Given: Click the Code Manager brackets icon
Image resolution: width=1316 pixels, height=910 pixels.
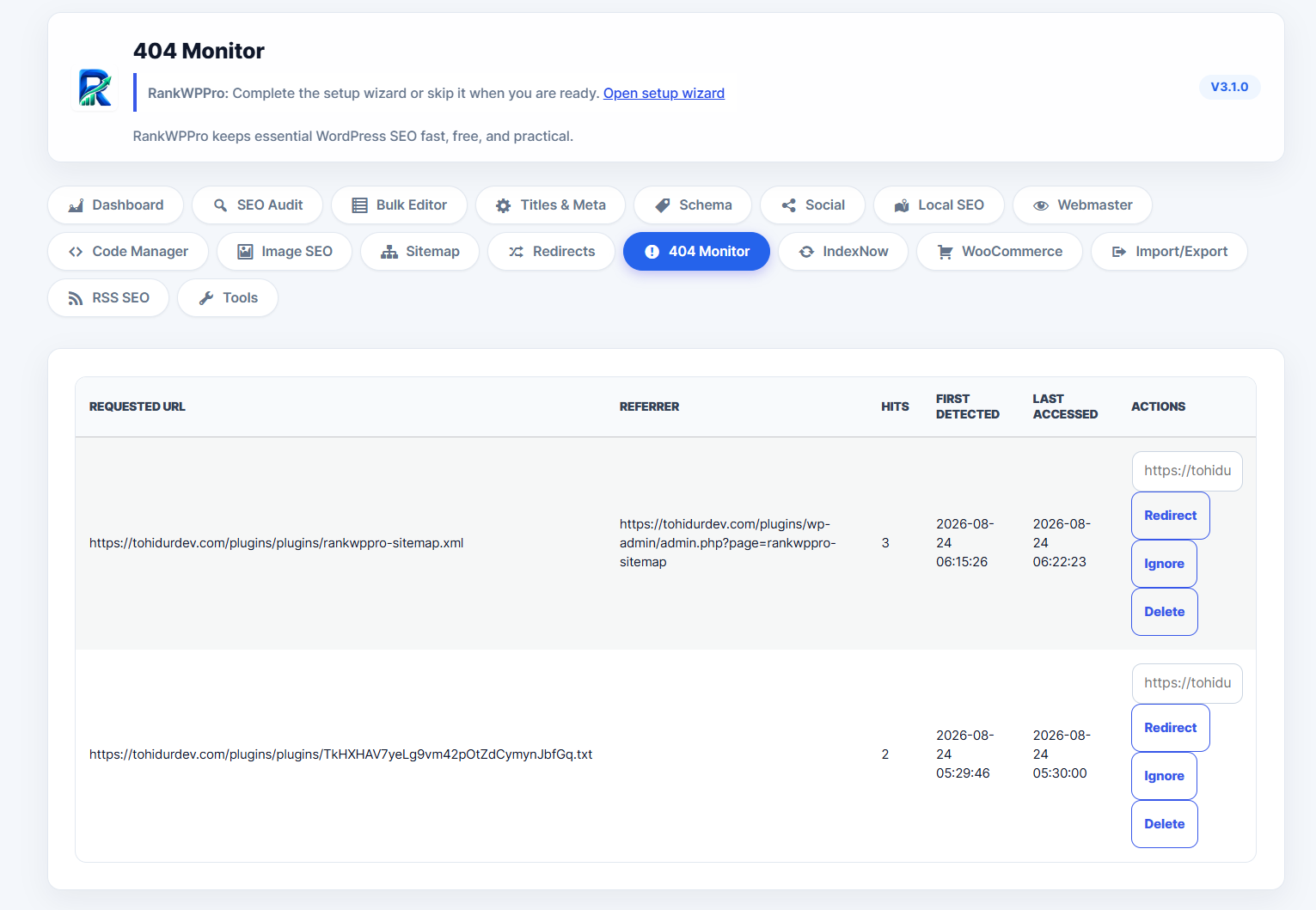Looking at the screenshot, I should (76, 252).
